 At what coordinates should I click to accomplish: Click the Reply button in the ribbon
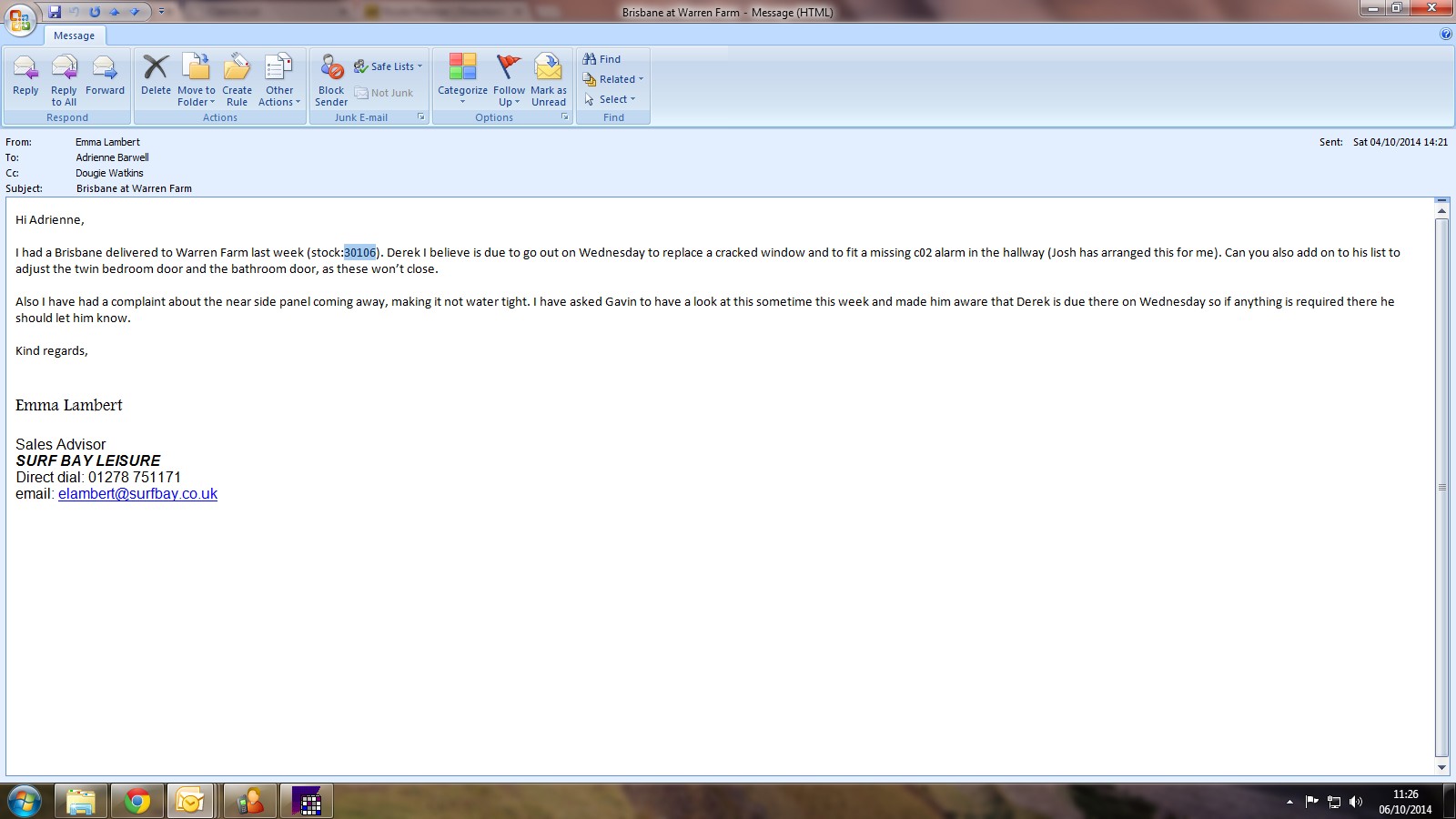tap(25, 76)
